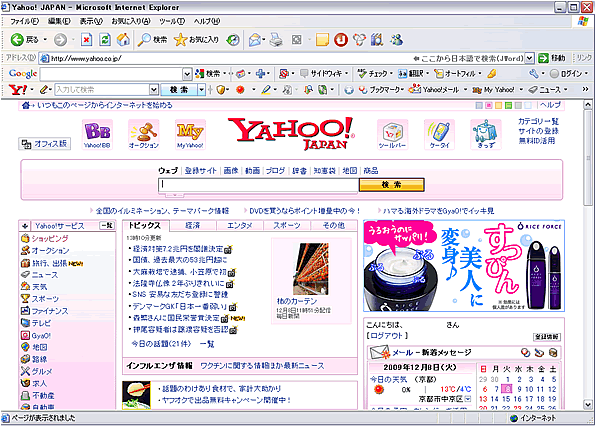Open the History toolbar icon
The height and width of the screenshot is (426, 595).
(x=233, y=40)
